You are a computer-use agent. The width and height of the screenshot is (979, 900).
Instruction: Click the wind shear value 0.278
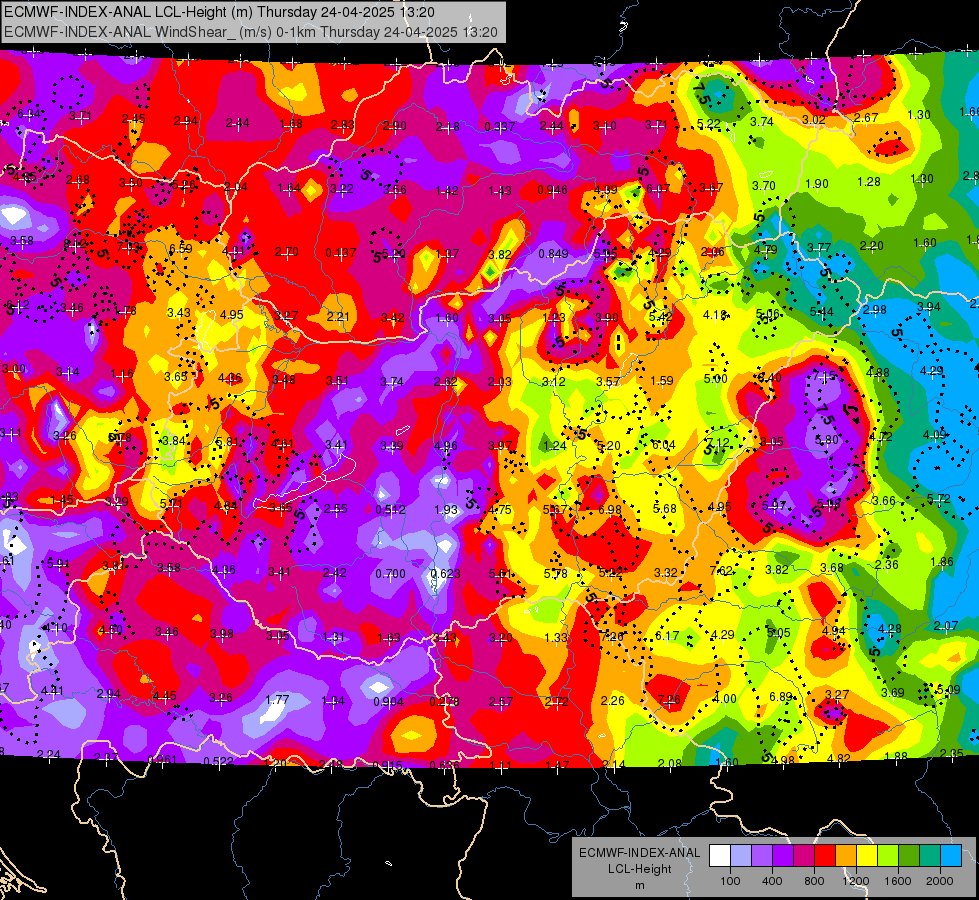tap(445, 702)
